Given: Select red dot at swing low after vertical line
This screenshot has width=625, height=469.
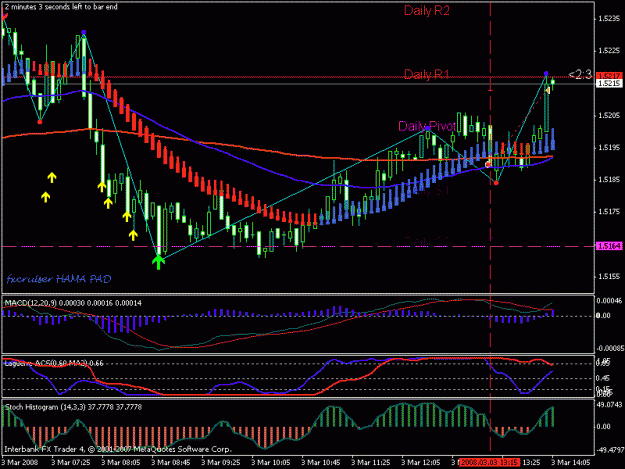Looking at the screenshot, I should coord(496,183).
